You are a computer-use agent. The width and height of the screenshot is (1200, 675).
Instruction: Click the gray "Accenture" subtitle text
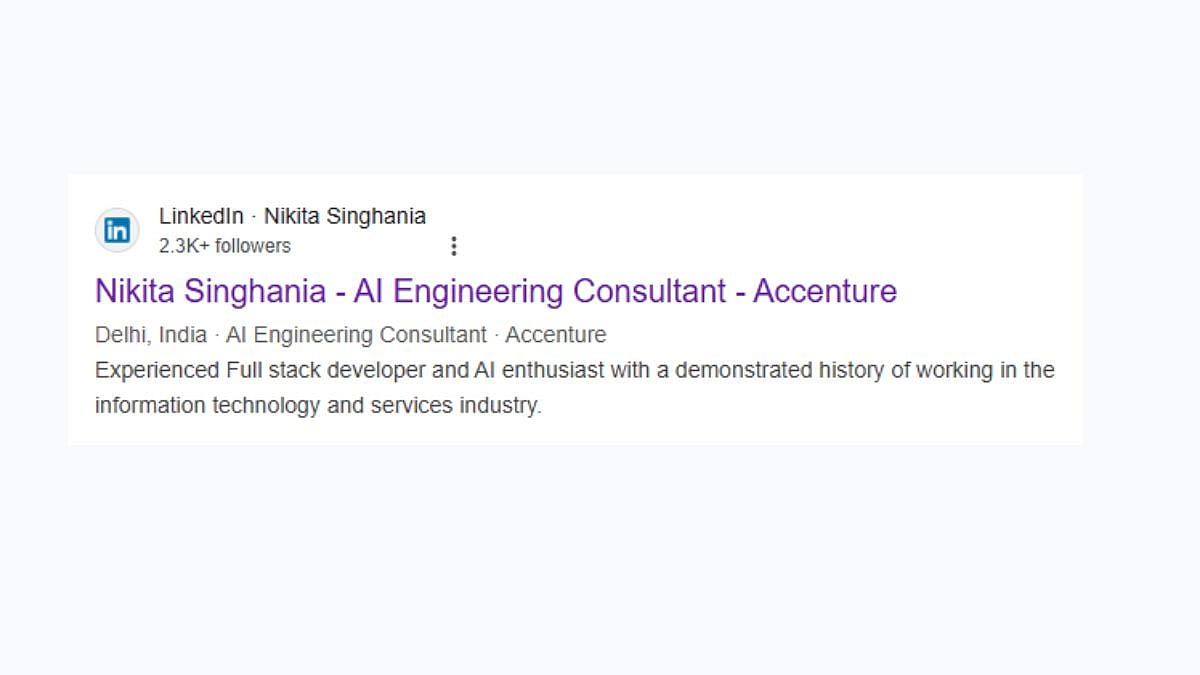pos(556,335)
